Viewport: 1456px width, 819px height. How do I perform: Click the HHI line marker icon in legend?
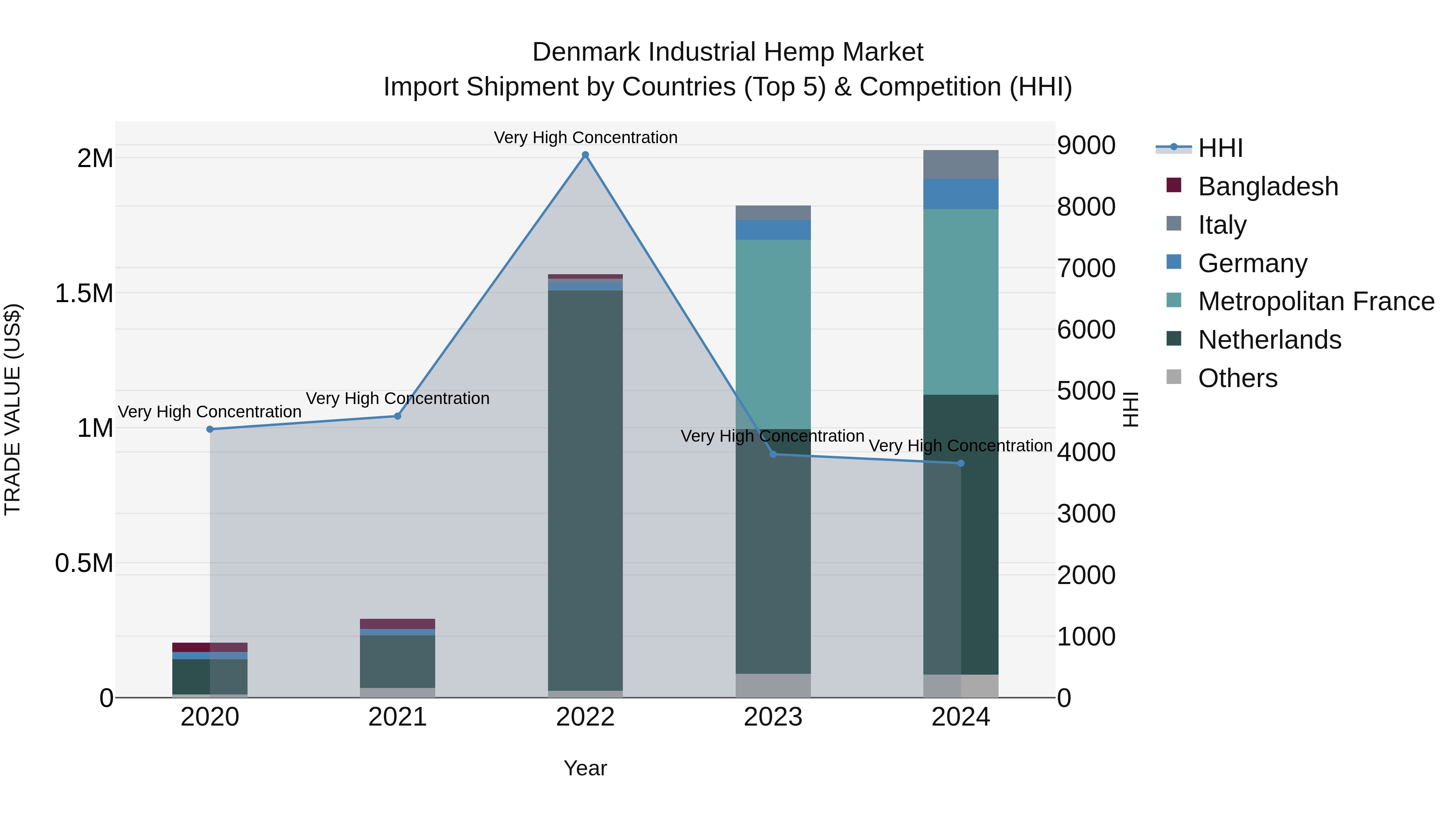(1173, 148)
